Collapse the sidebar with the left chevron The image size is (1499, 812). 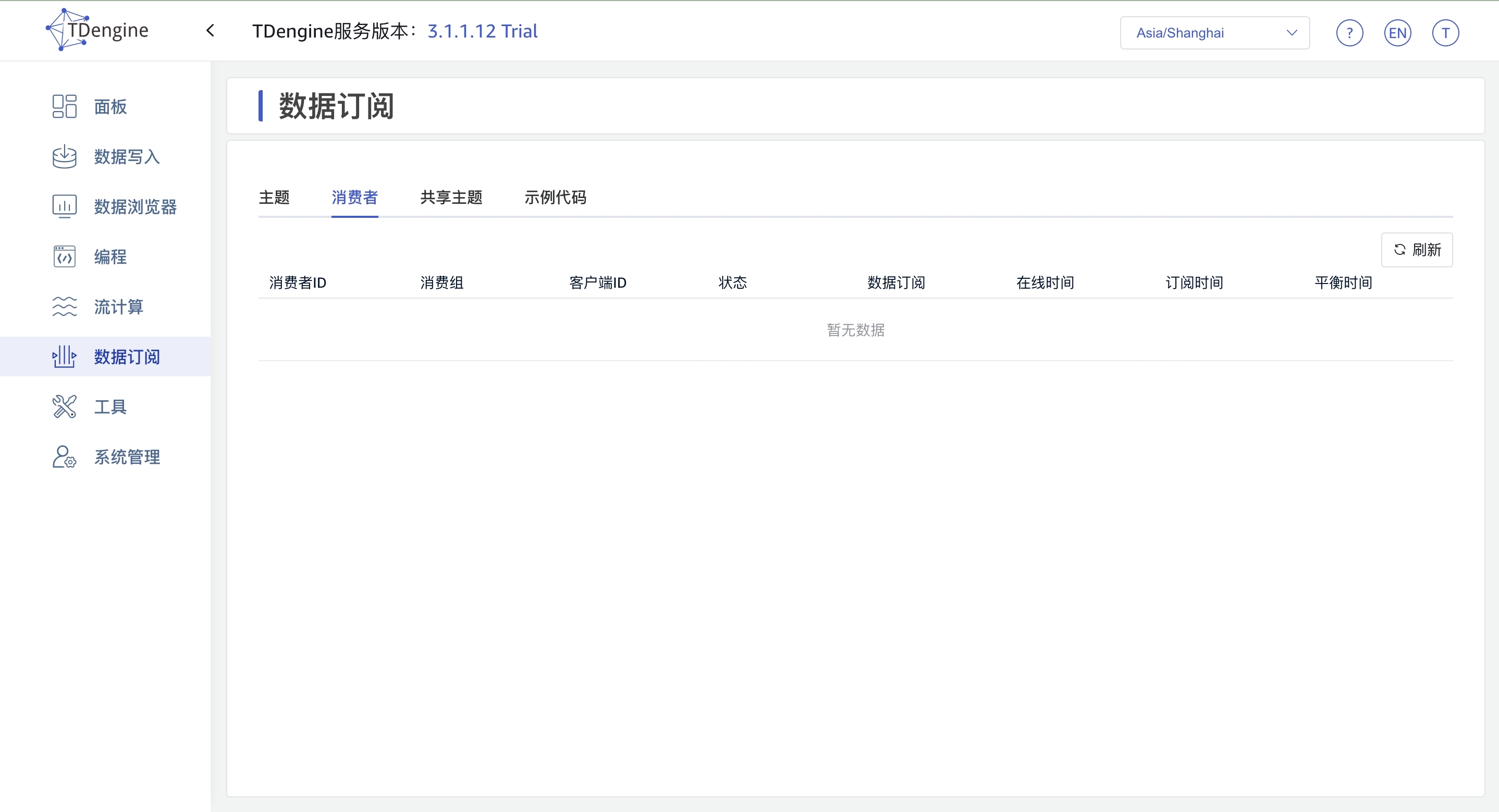[x=211, y=31]
